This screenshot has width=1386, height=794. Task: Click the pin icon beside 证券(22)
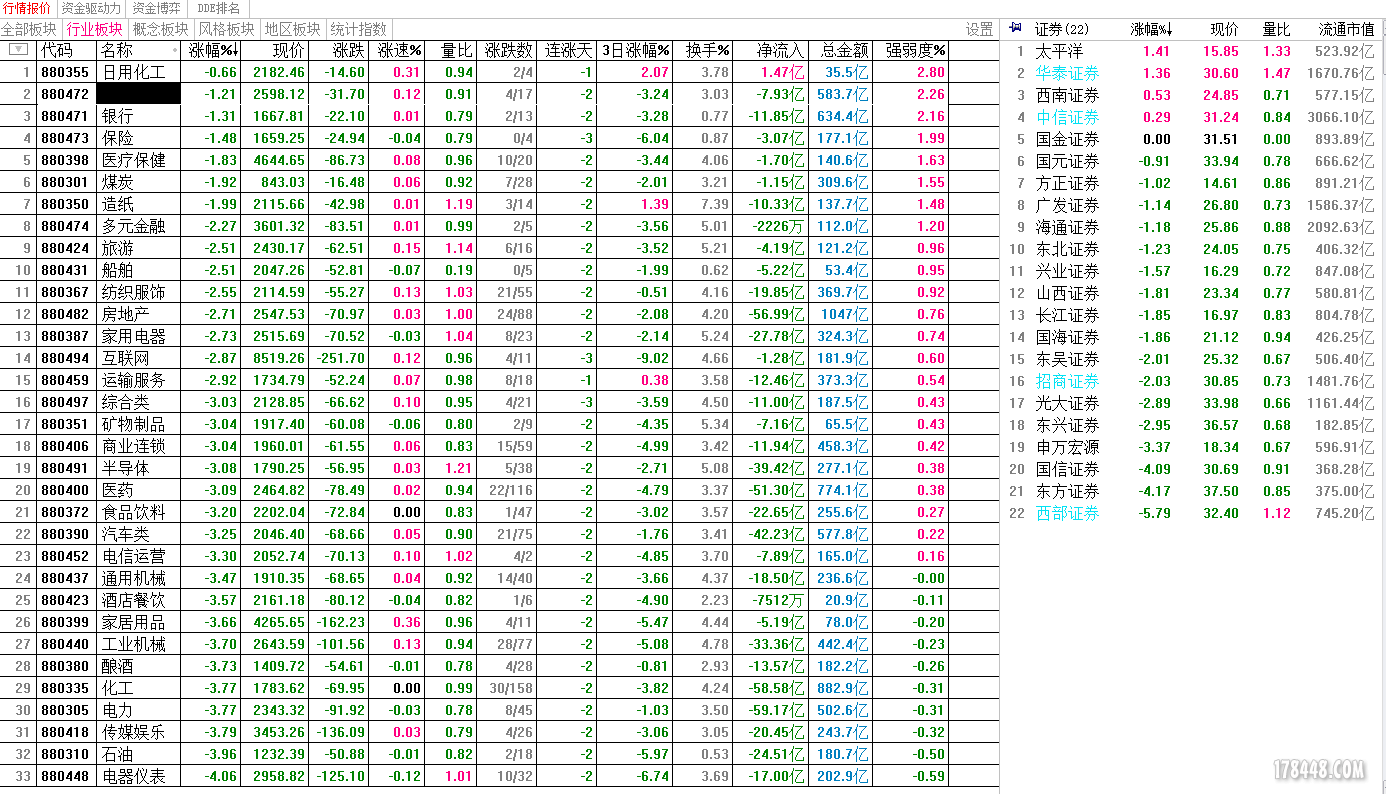[x=1016, y=28]
